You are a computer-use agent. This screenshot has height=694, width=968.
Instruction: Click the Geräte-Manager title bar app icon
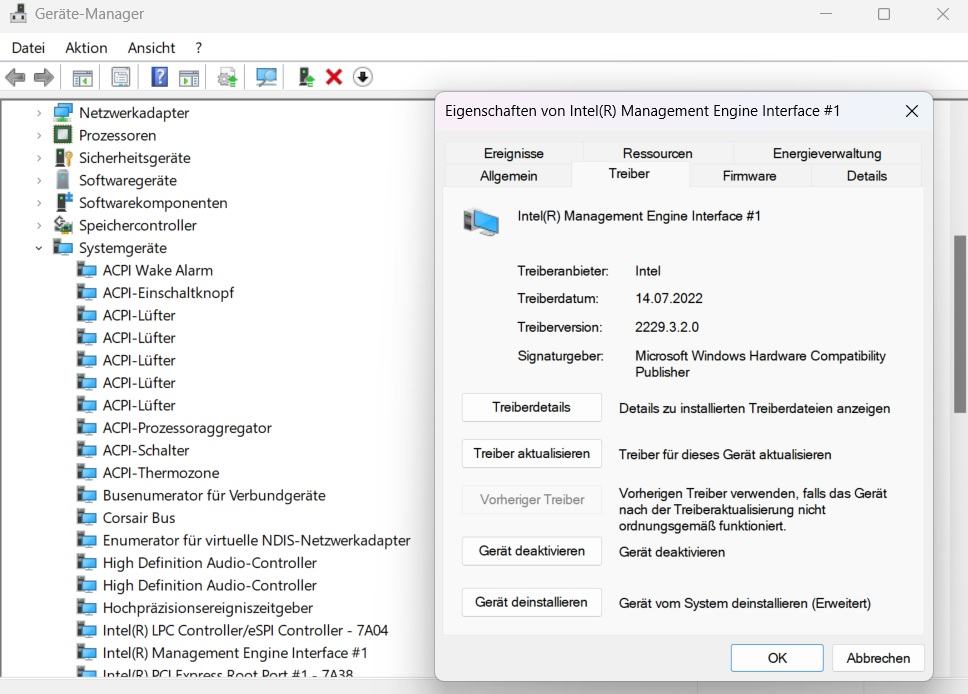pos(18,14)
